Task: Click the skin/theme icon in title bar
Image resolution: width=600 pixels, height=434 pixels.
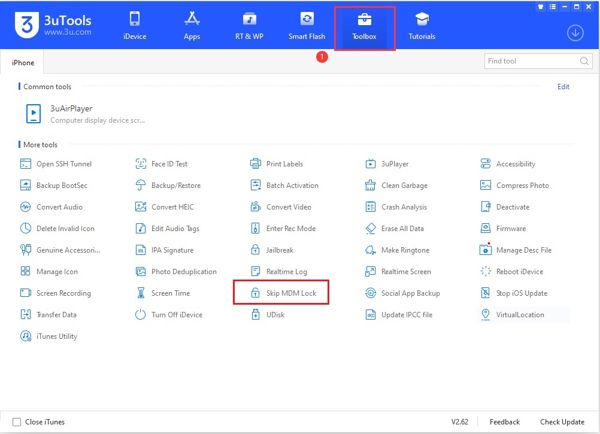Action: pos(540,7)
